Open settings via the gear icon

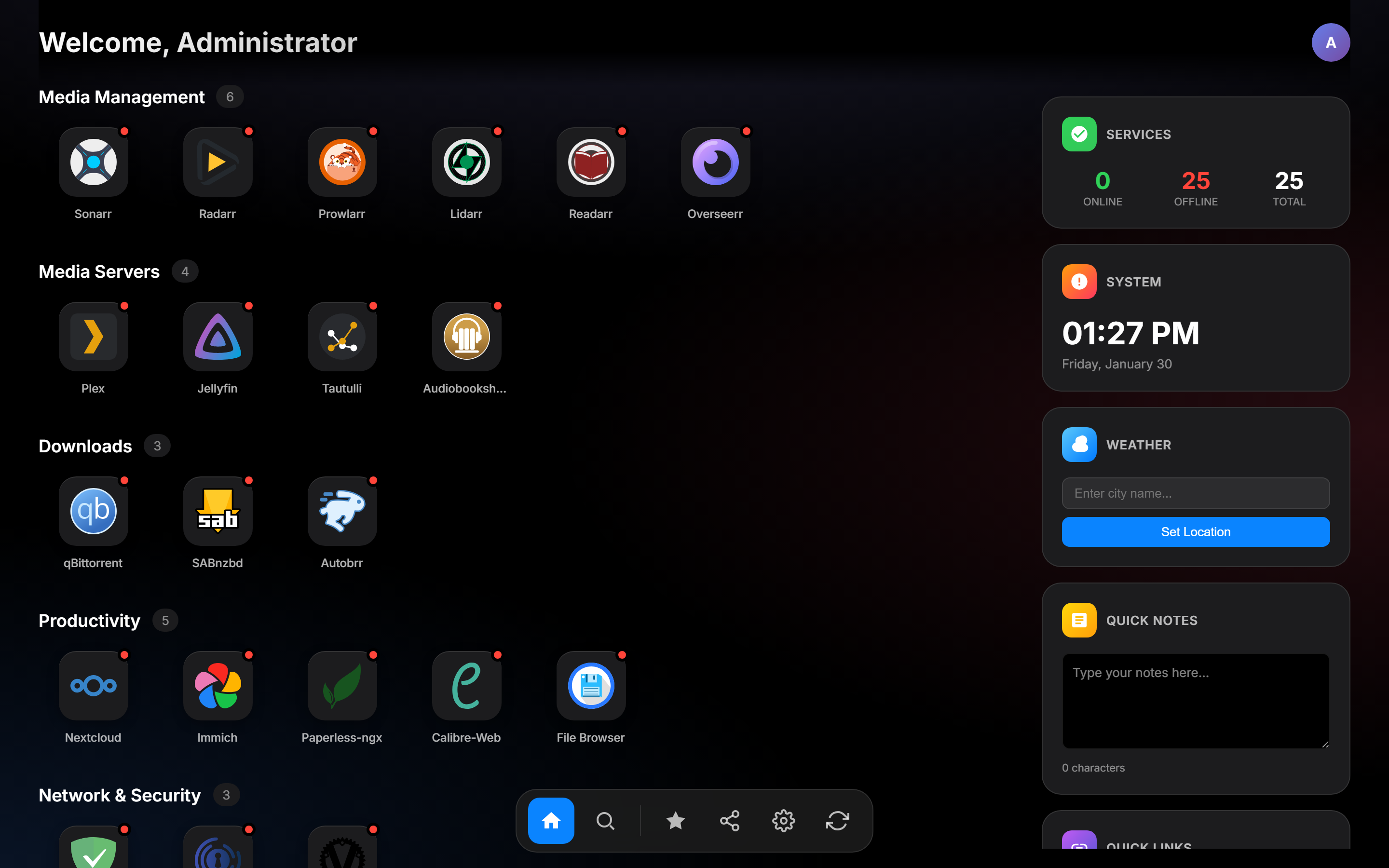pyautogui.click(x=783, y=820)
